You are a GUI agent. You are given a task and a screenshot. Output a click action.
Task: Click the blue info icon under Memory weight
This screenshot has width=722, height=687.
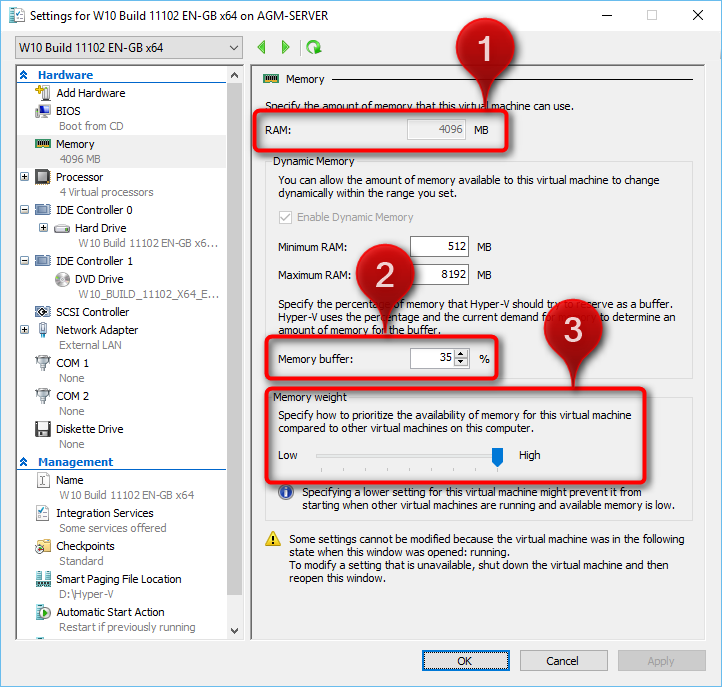tap(286, 492)
